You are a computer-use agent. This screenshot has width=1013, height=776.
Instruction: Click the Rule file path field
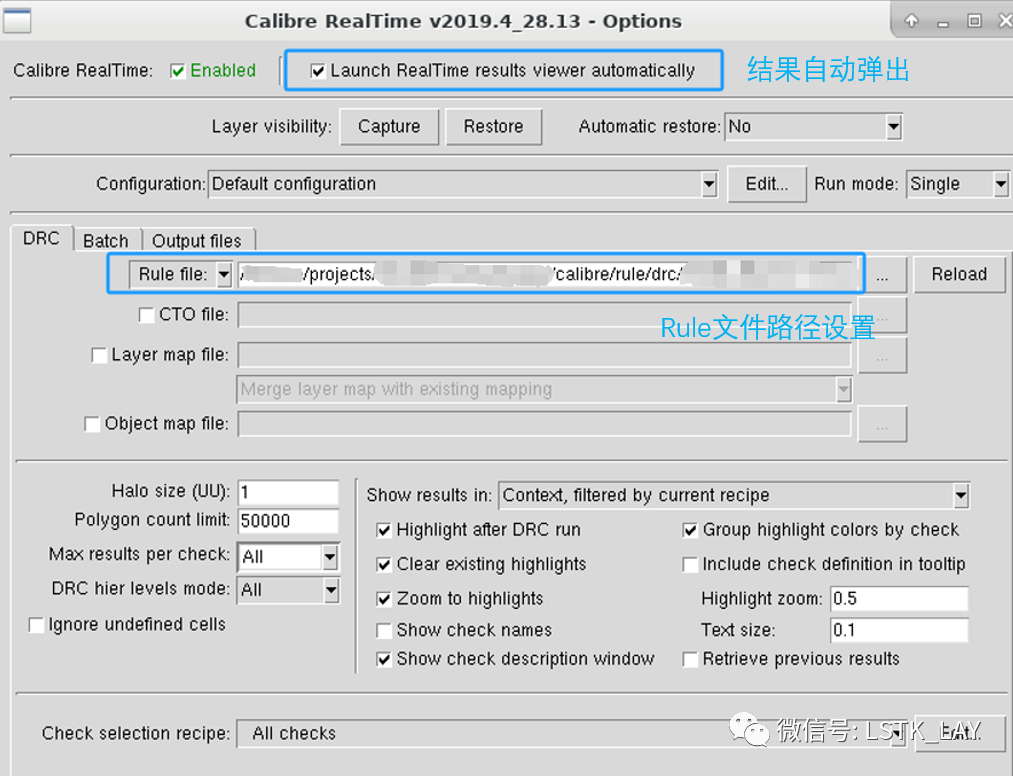coord(545,275)
